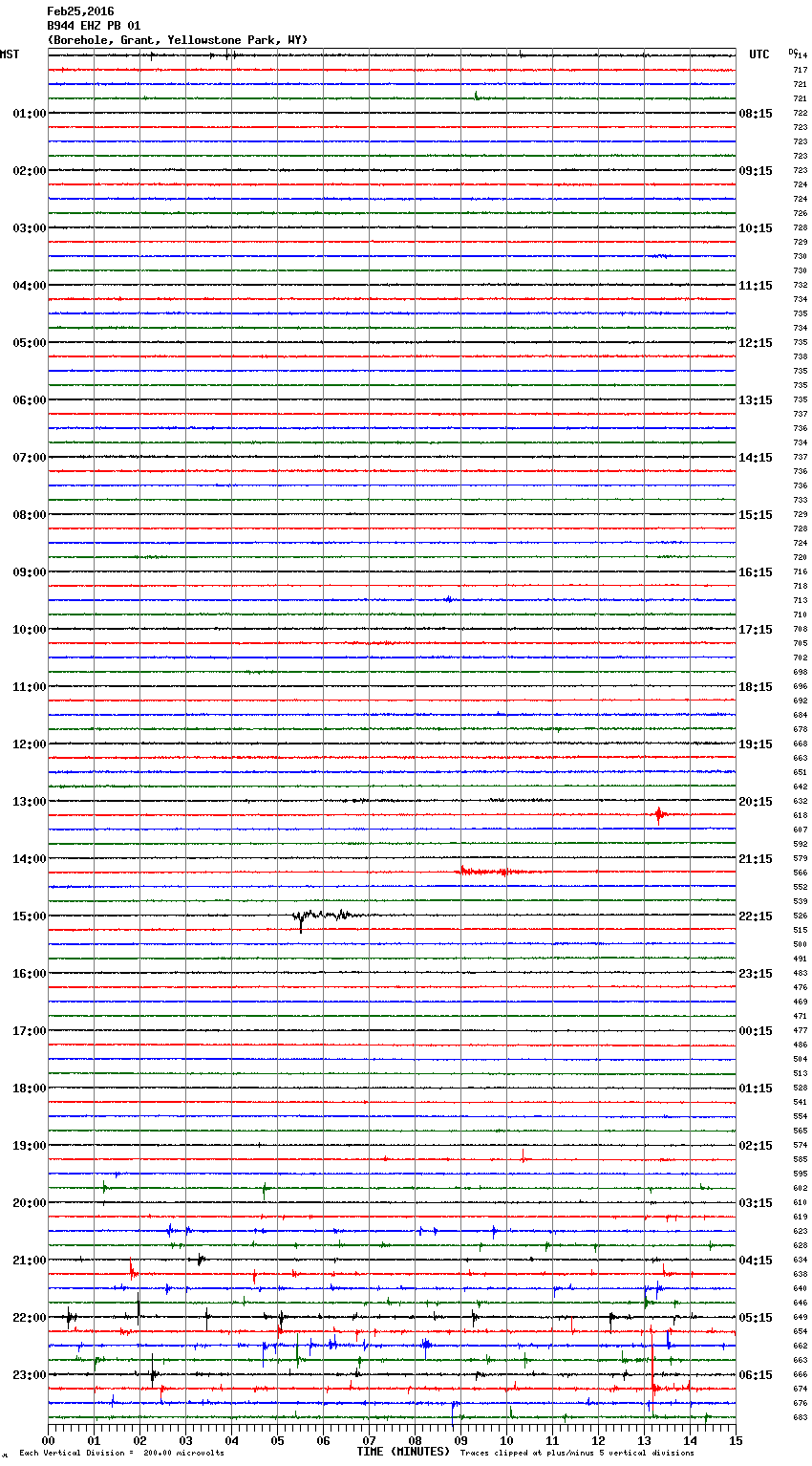Screen dimensions: 812x1466
Task: Click the 06:15 UTC time label
Action: click(x=756, y=1375)
